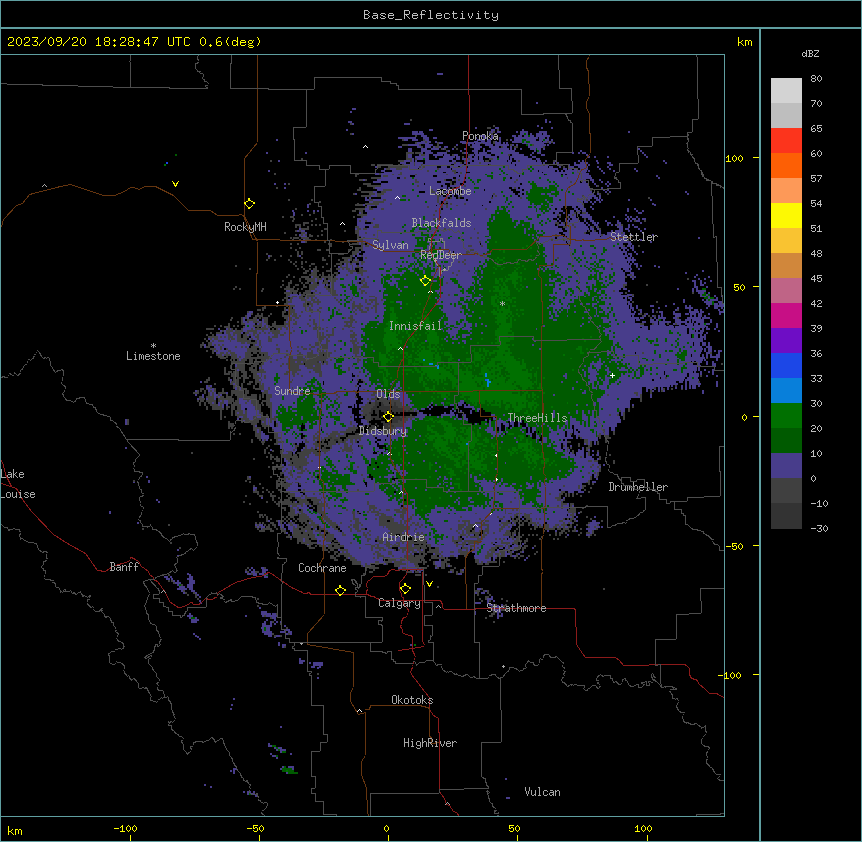
Task: Click the Base_Reflectivity title text
Action: [x=430, y=15]
